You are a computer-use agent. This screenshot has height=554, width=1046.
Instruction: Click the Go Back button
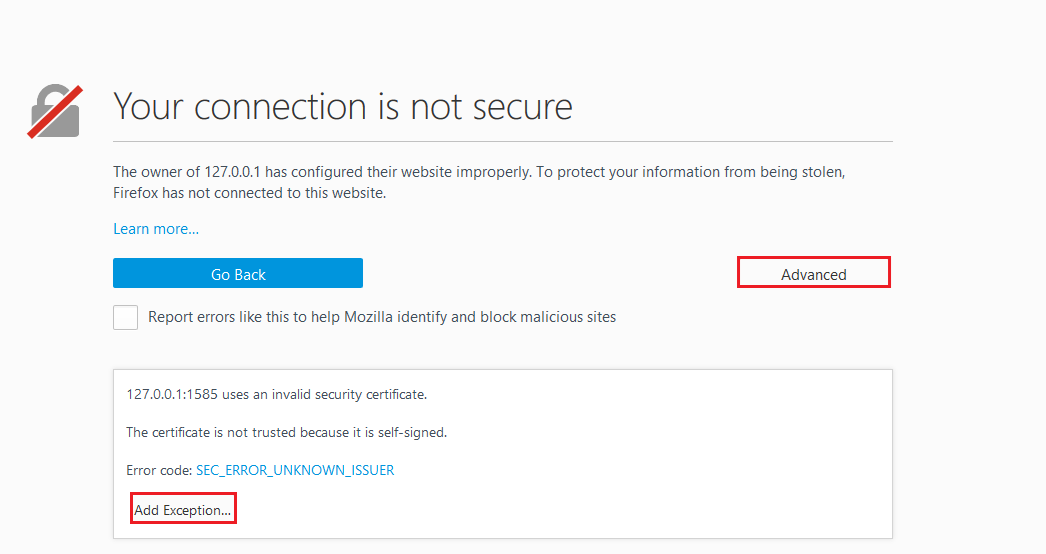click(238, 274)
